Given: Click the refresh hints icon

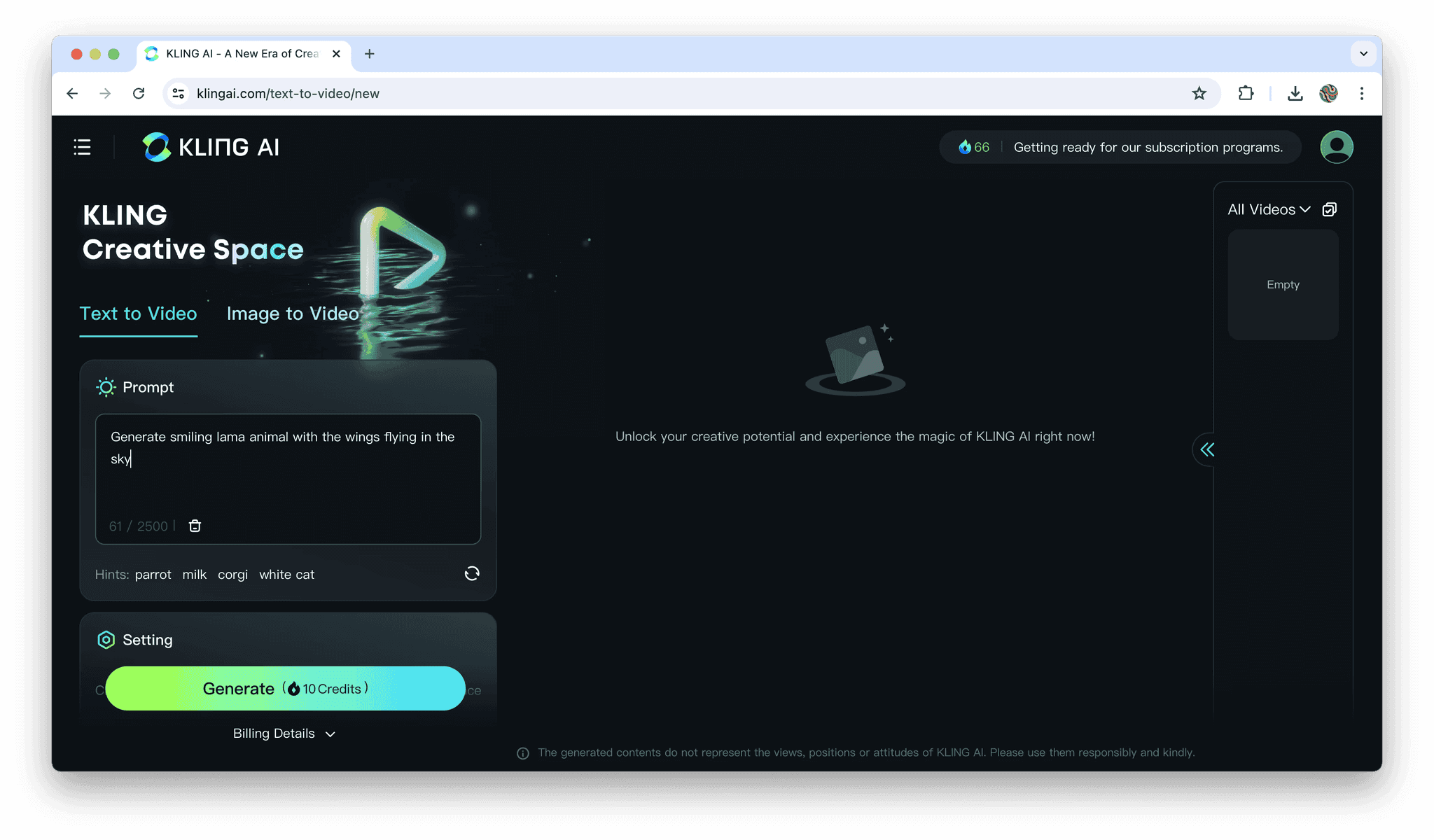Looking at the screenshot, I should pos(471,573).
